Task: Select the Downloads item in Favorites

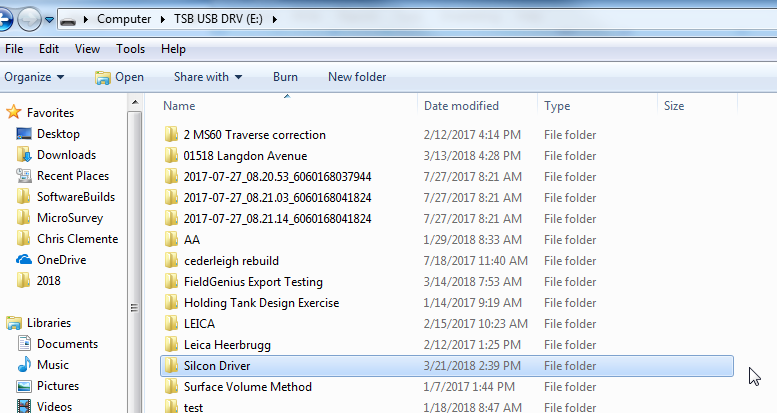Action: click(66, 155)
